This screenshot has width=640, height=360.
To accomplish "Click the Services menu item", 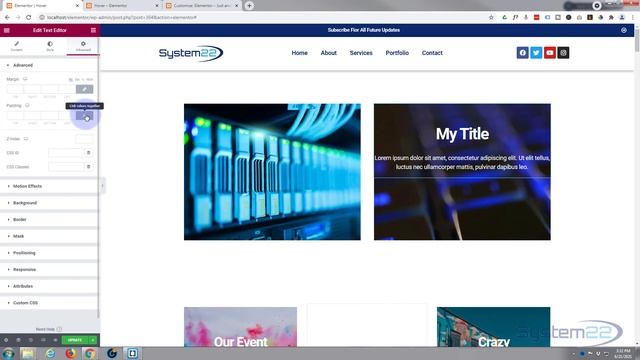I will (x=361, y=53).
